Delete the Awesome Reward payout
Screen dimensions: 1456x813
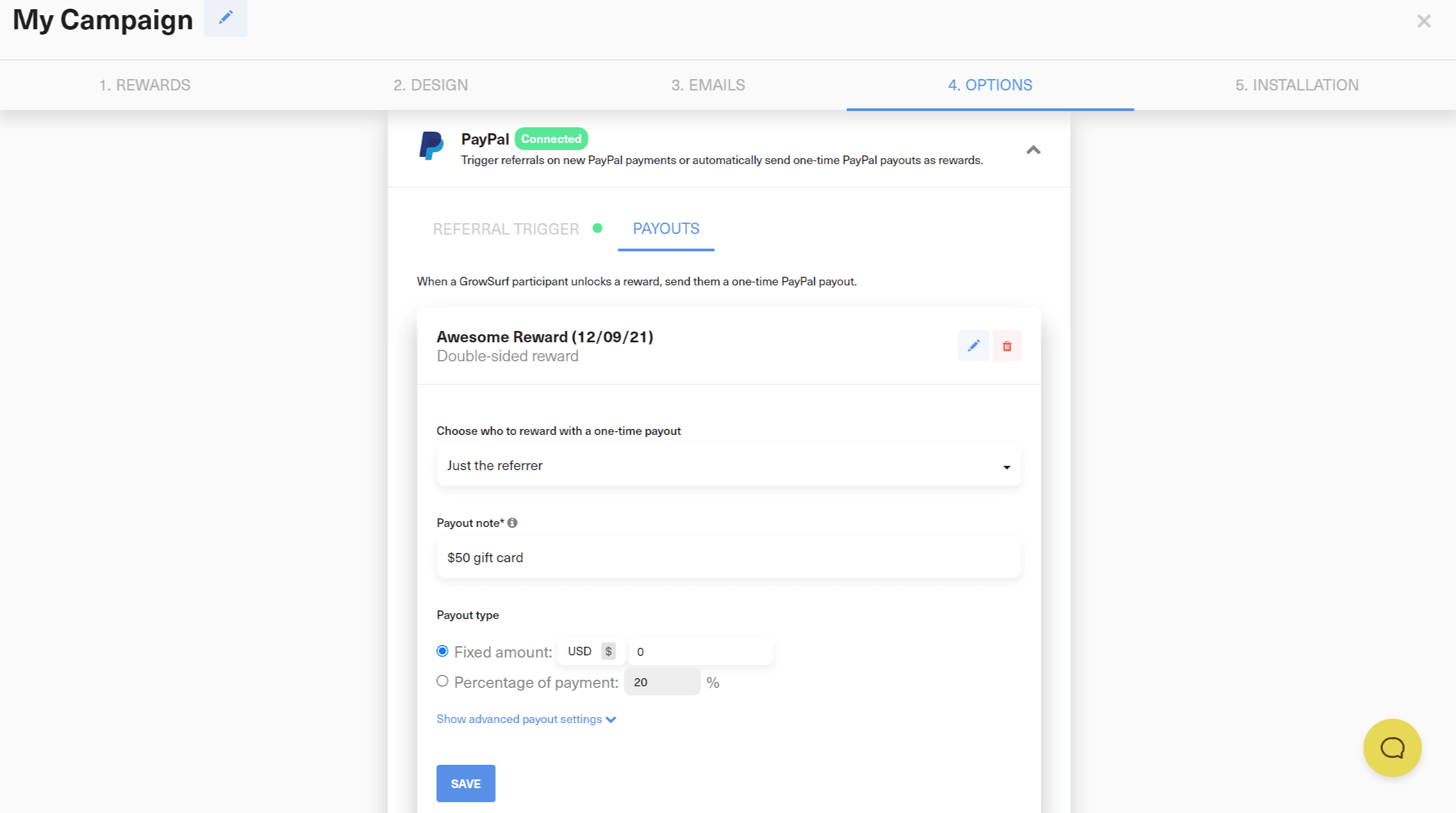pyautogui.click(x=1007, y=346)
